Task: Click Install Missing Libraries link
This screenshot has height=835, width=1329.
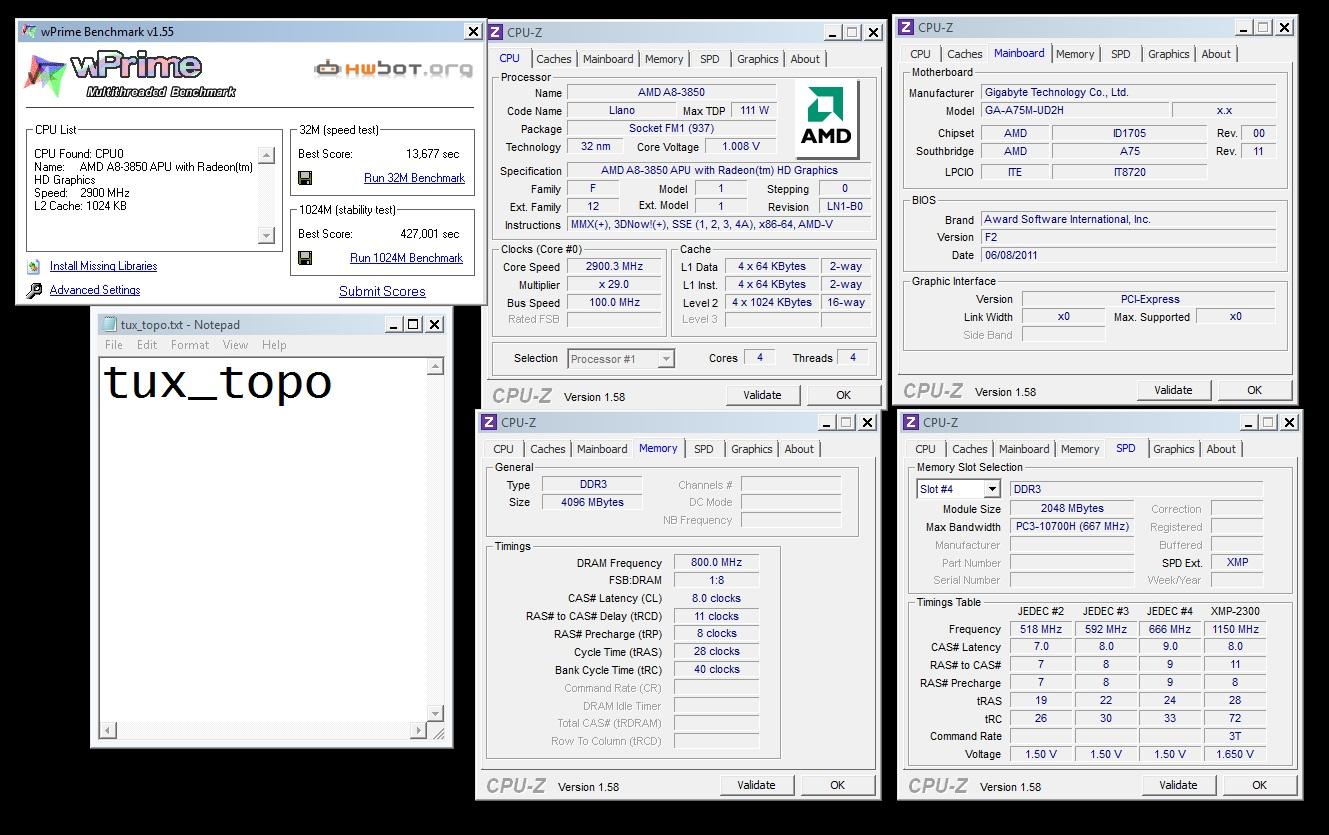Action: 103,266
